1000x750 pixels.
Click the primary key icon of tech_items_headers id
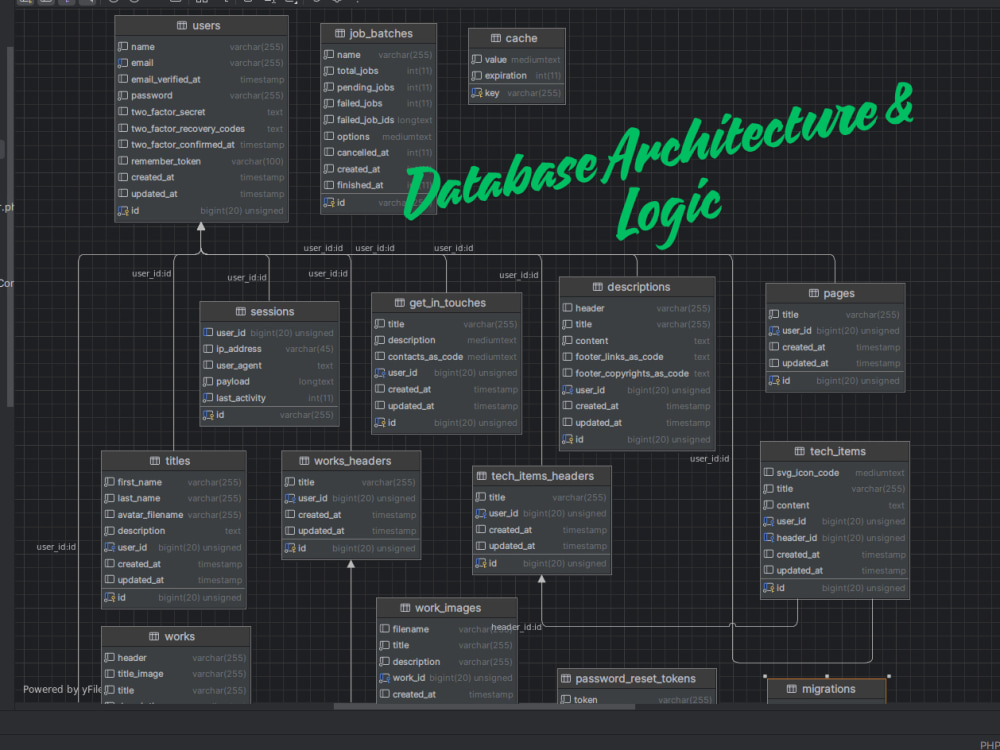tap(481, 563)
